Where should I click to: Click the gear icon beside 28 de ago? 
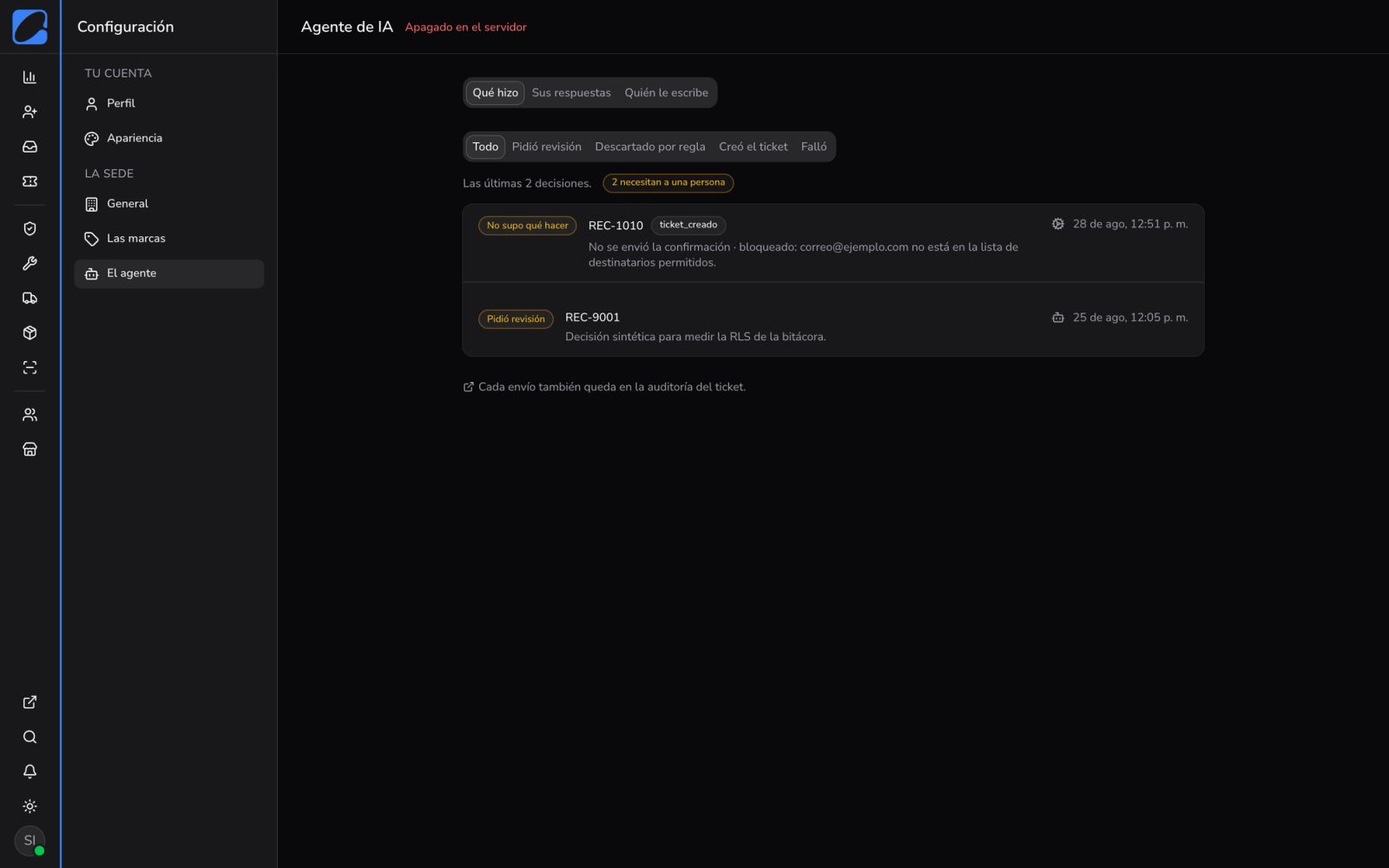click(1057, 224)
